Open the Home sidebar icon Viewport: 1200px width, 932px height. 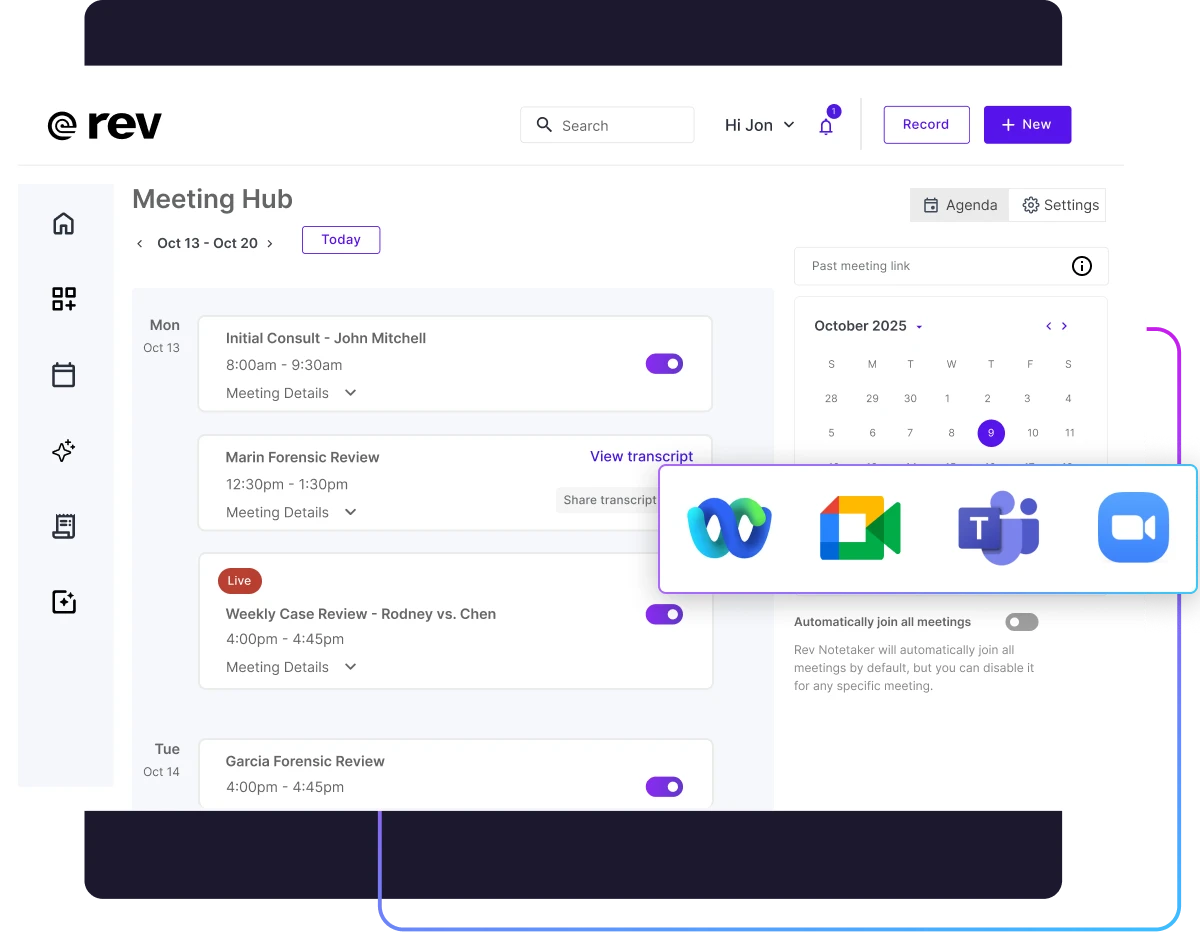coord(63,223)
